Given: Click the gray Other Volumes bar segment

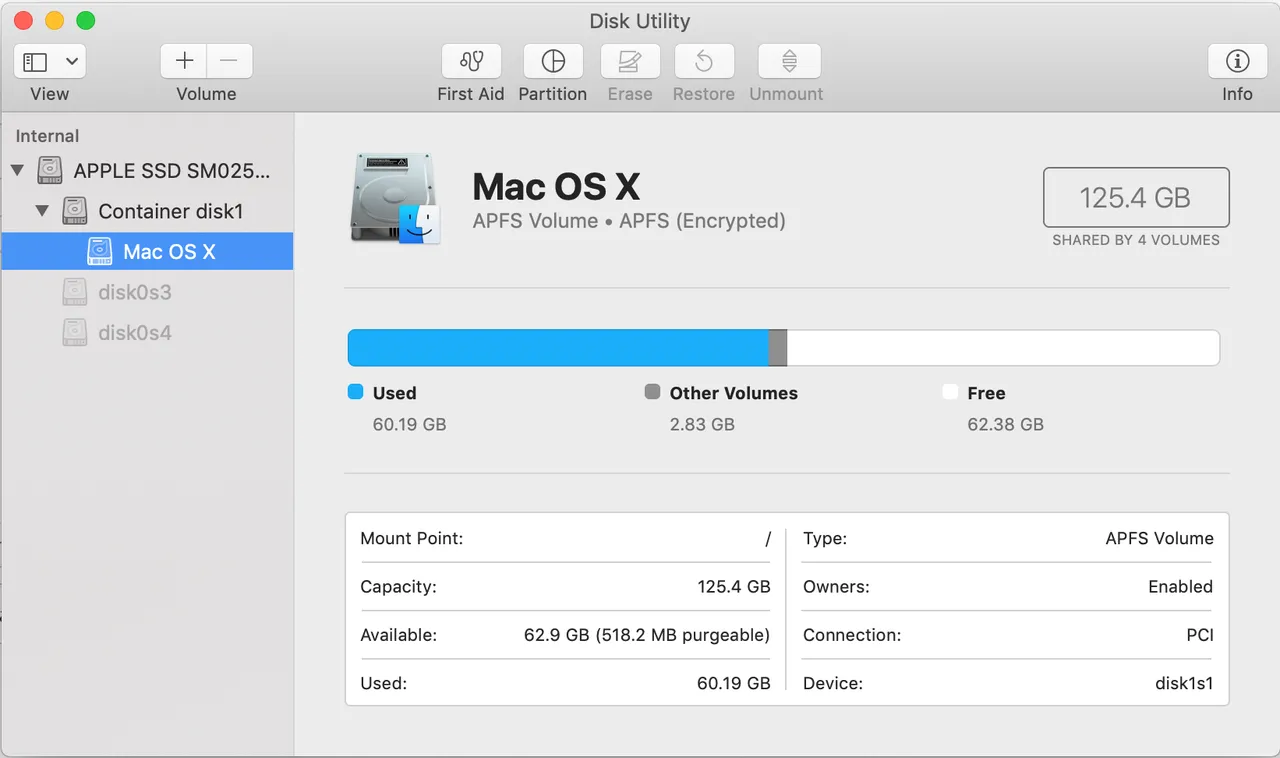Looking at the screenshot, I should [778, 348].
